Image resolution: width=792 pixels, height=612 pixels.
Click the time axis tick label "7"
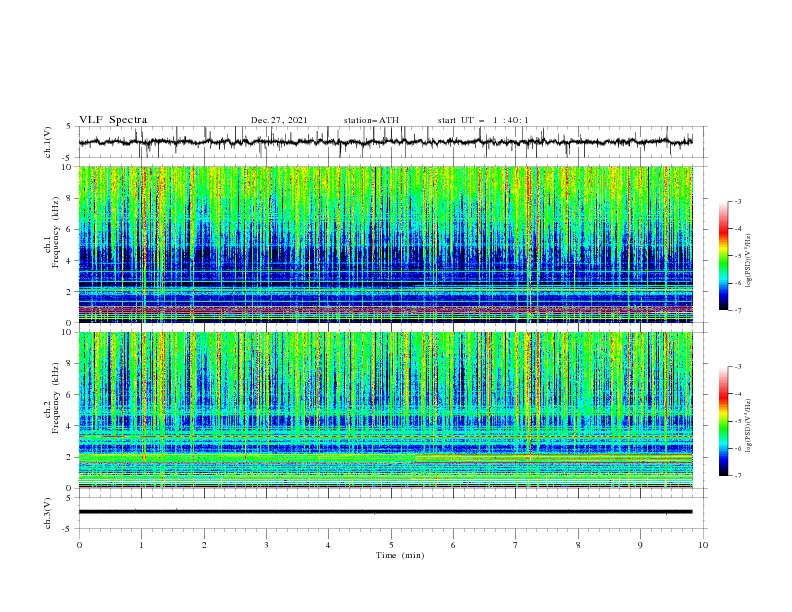(516, 545)
